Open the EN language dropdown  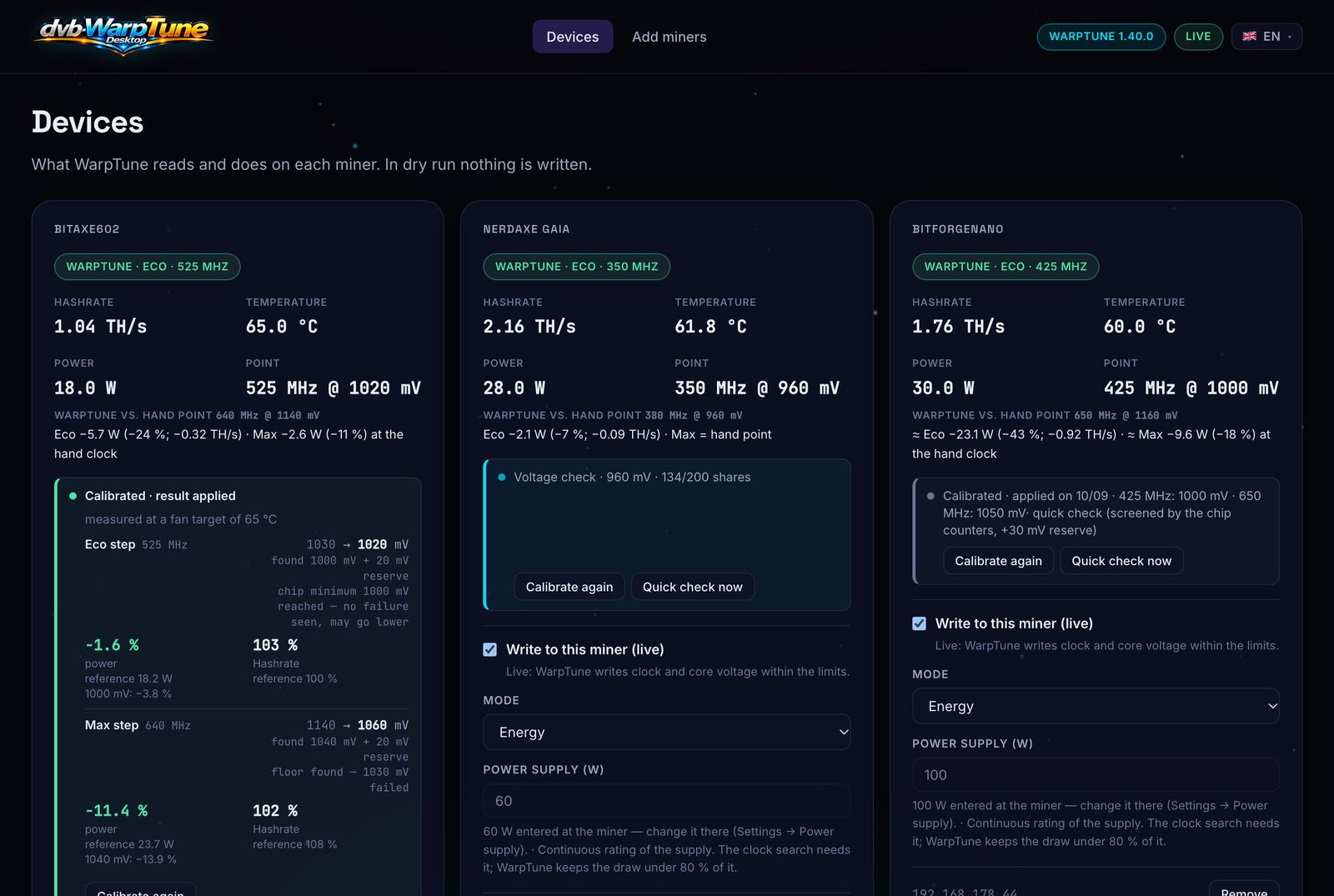pyautogui.click(x=1266, y=37)
